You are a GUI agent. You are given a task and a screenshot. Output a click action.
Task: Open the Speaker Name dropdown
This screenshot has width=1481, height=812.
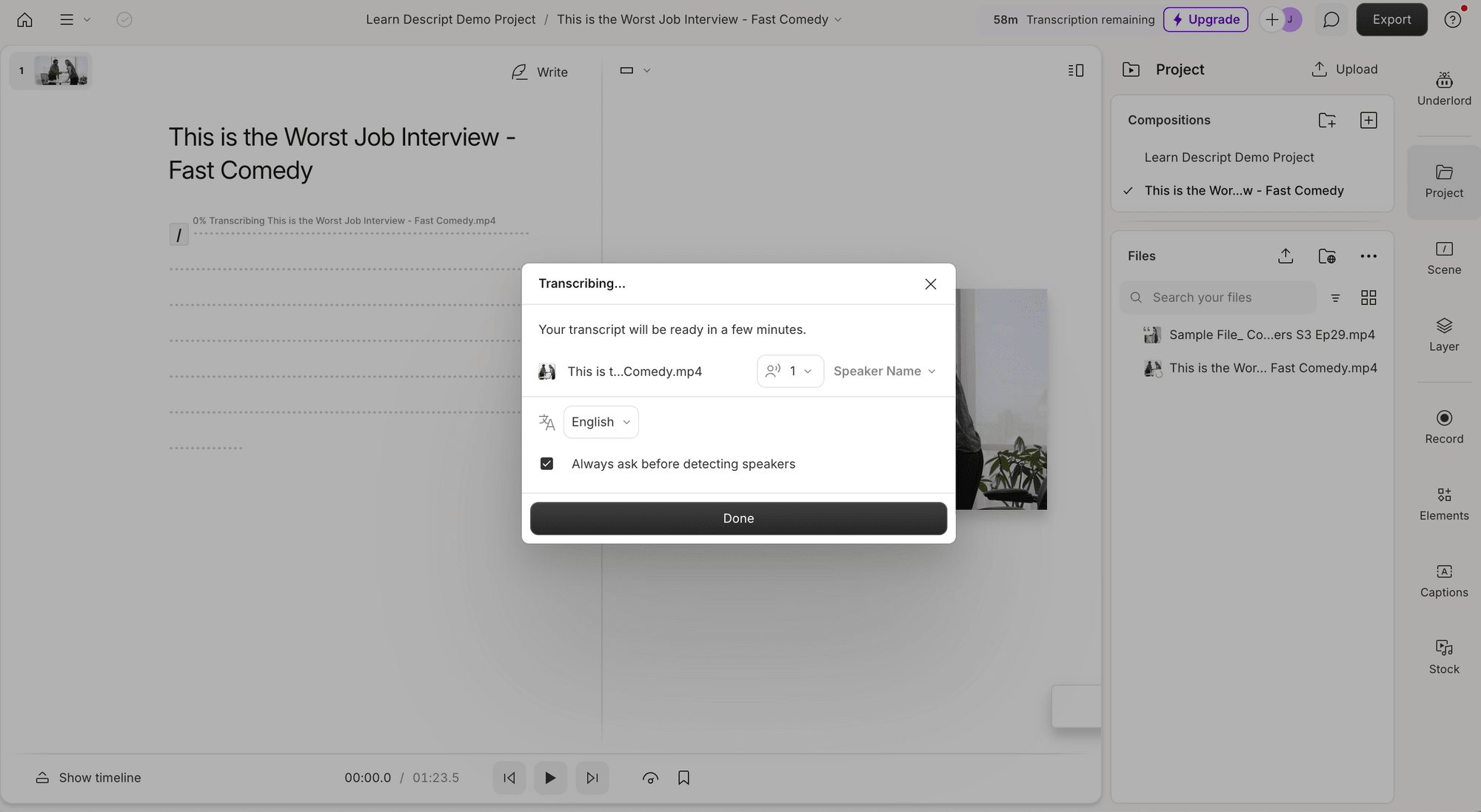(884, 371)
